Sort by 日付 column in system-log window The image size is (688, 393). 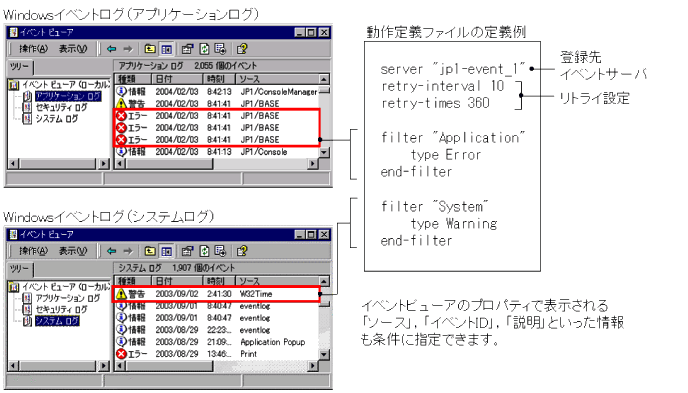[x=177, y=281]
